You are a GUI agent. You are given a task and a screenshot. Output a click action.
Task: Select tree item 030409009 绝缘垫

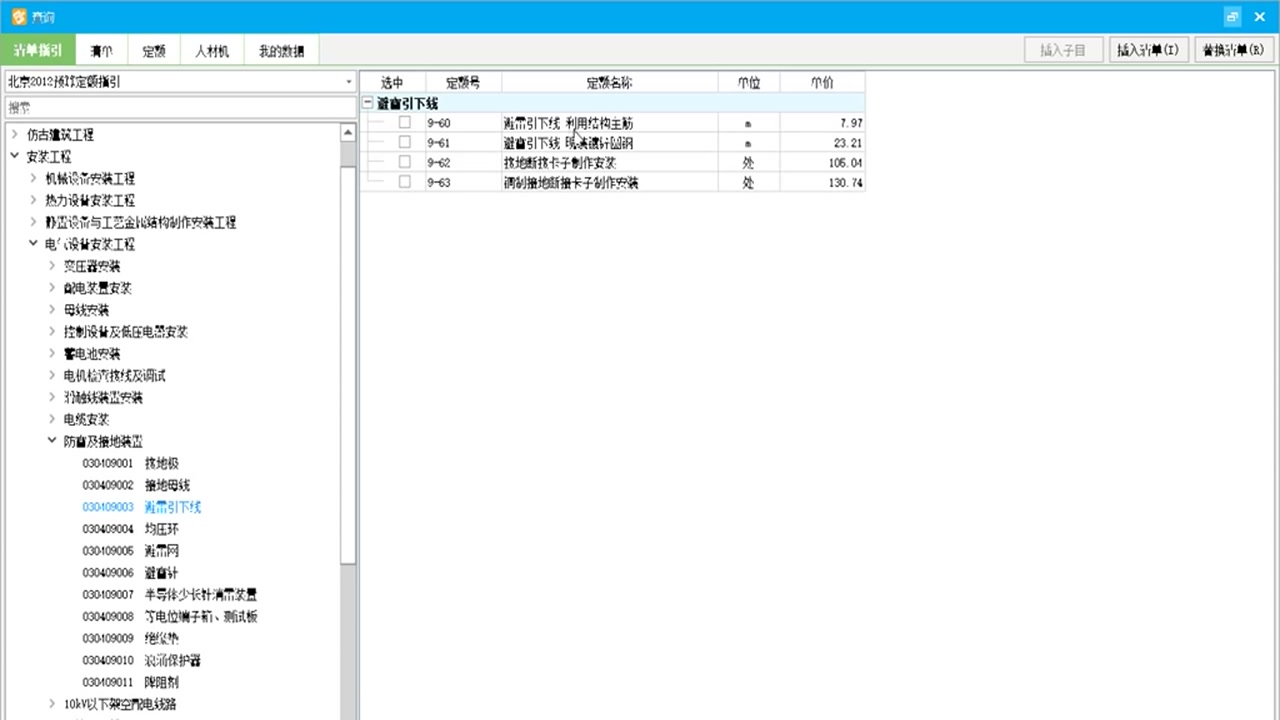130,638
